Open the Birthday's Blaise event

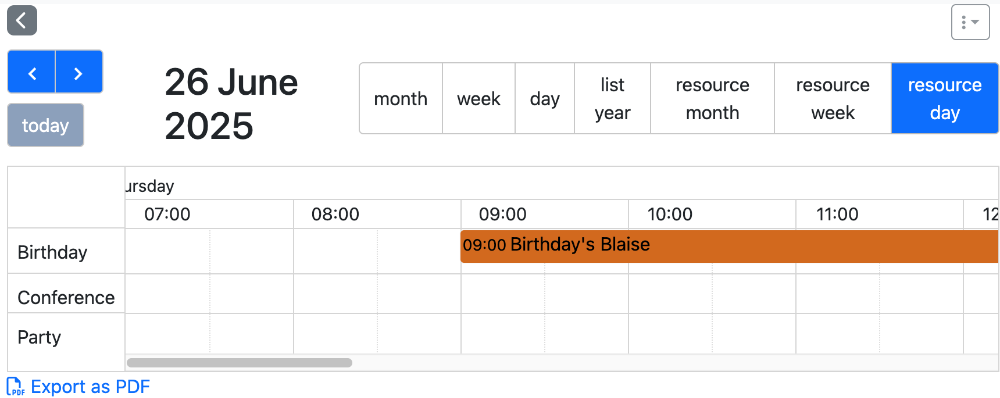click(x=729, y=246)
